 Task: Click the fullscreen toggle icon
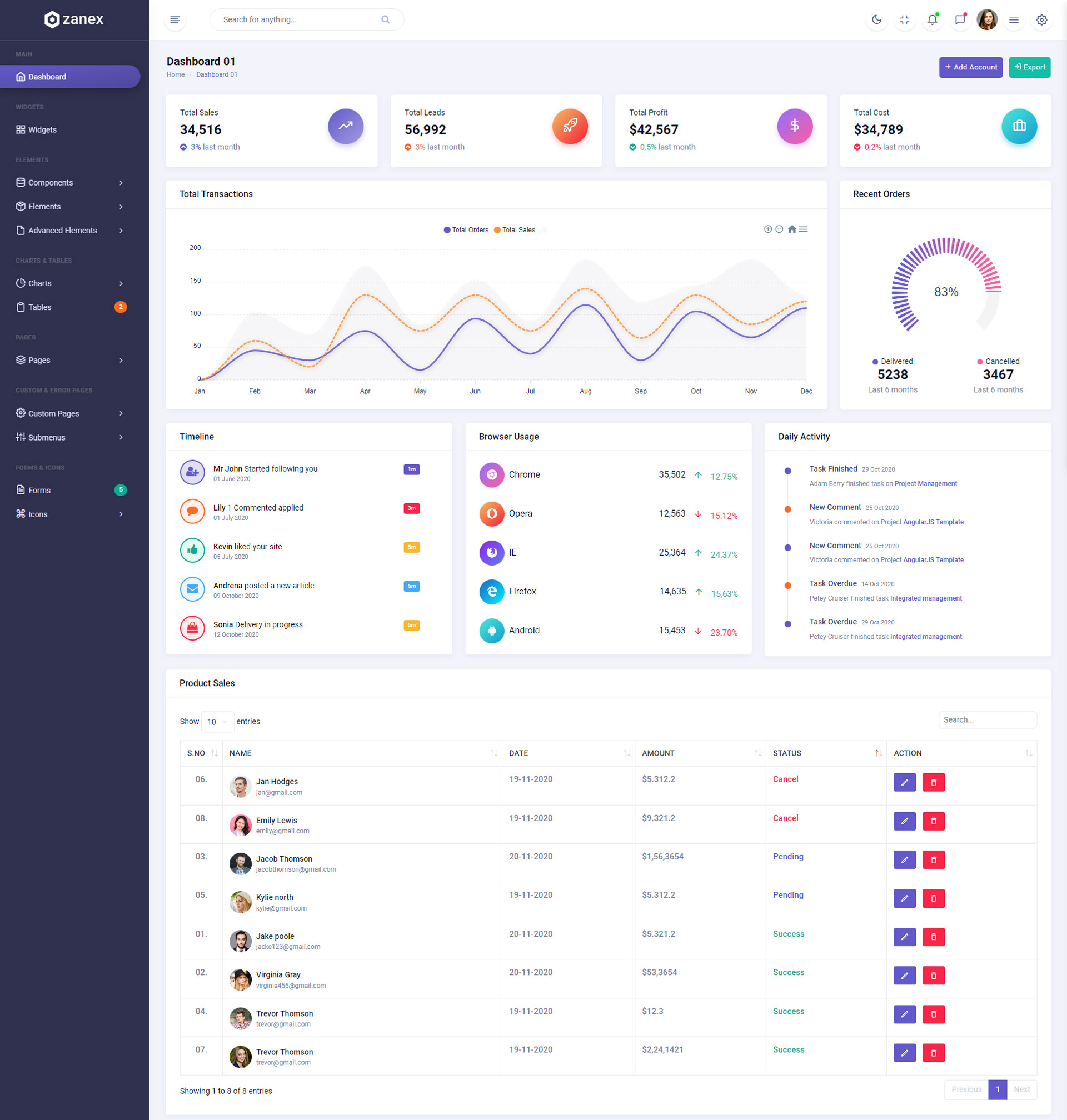pos(904,20)
